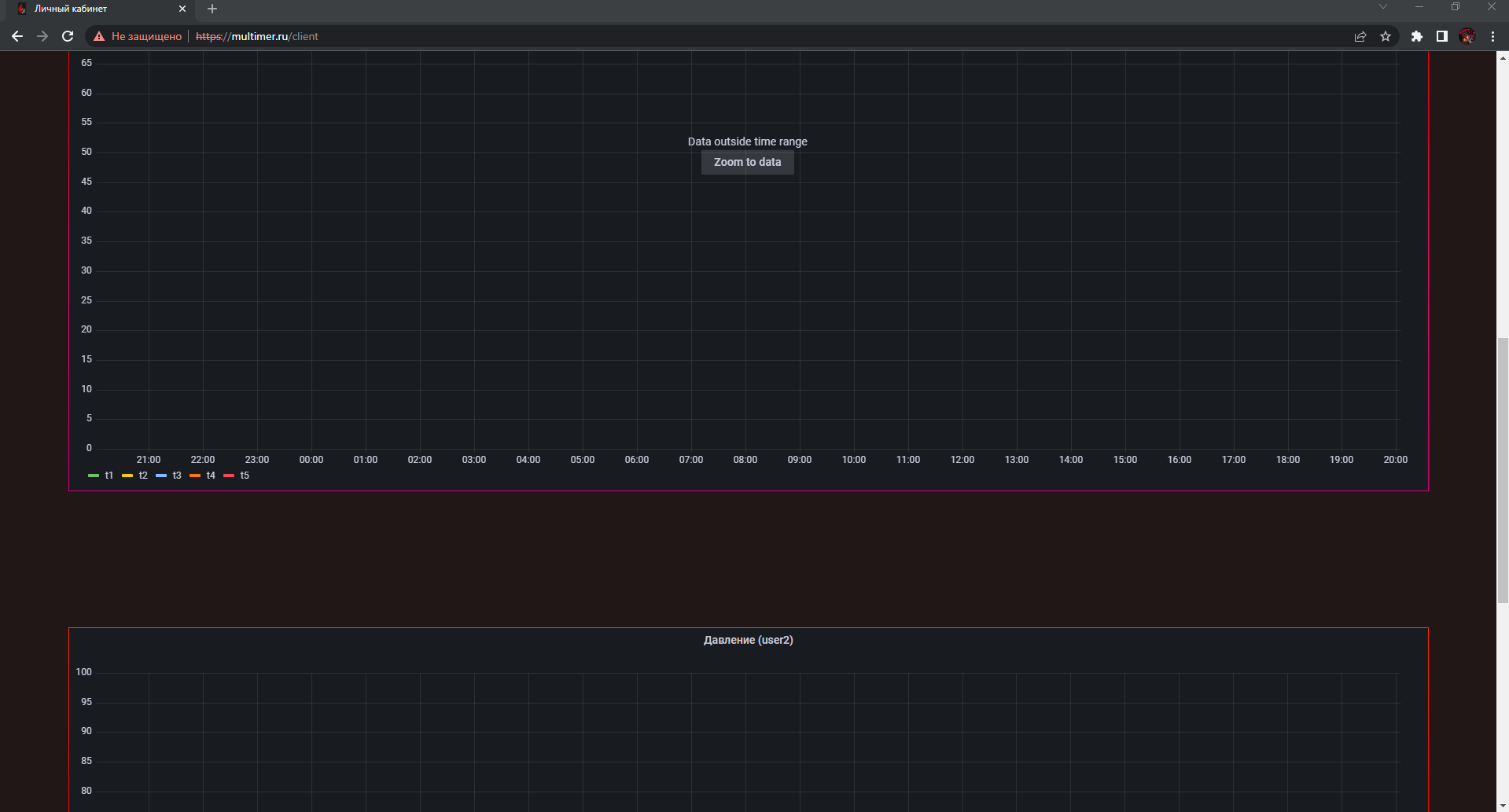This screenshot has width=1509, height=812.
Task: Open Chrome three-dot menu
Action: [x=1492, y=36]
